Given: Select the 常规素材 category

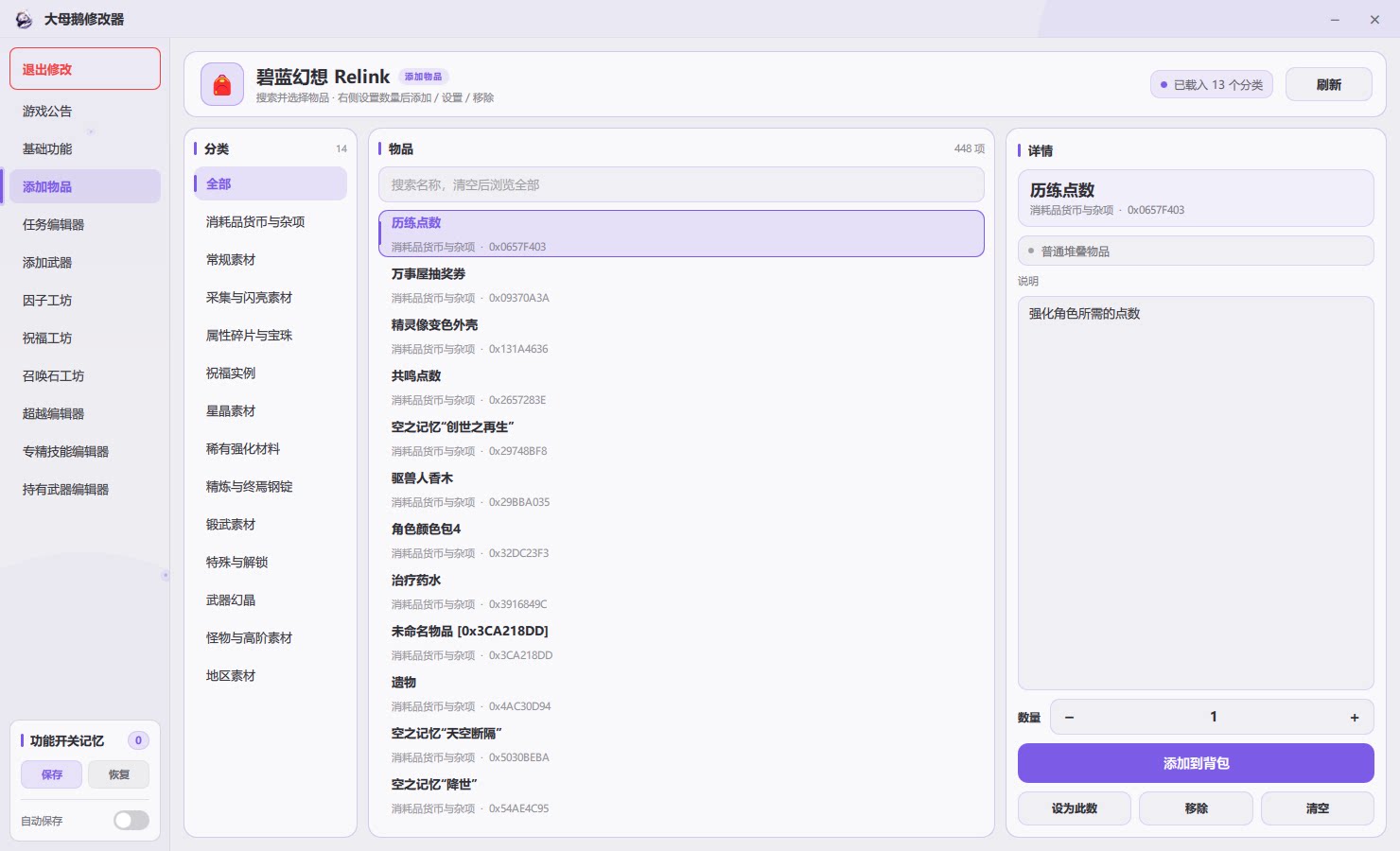Looking at the screenshot, I should [x=271, y=259].
